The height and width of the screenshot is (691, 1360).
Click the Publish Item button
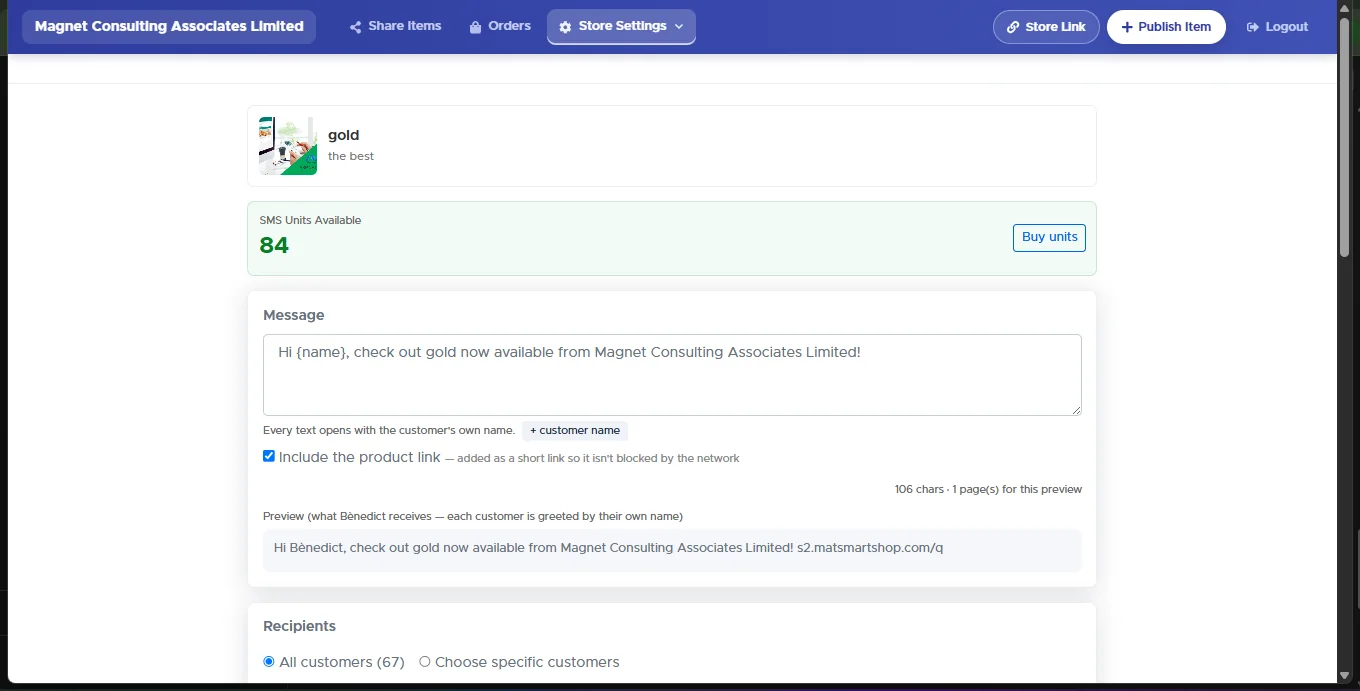(1166, 27)
